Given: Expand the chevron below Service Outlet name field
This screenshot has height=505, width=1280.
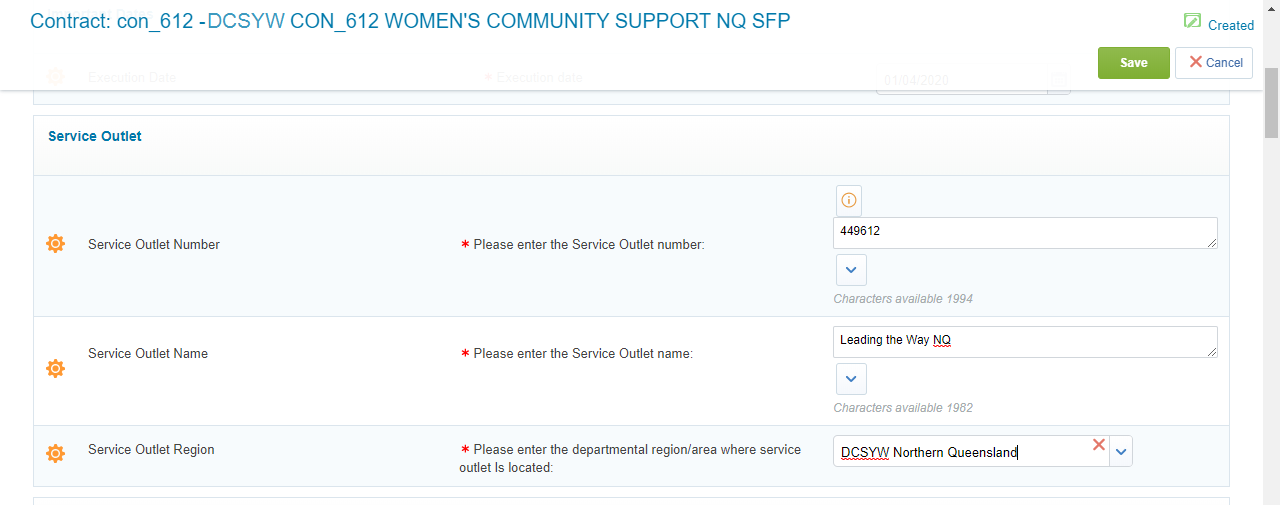Looking at the screenshot, I should (851, 379).
